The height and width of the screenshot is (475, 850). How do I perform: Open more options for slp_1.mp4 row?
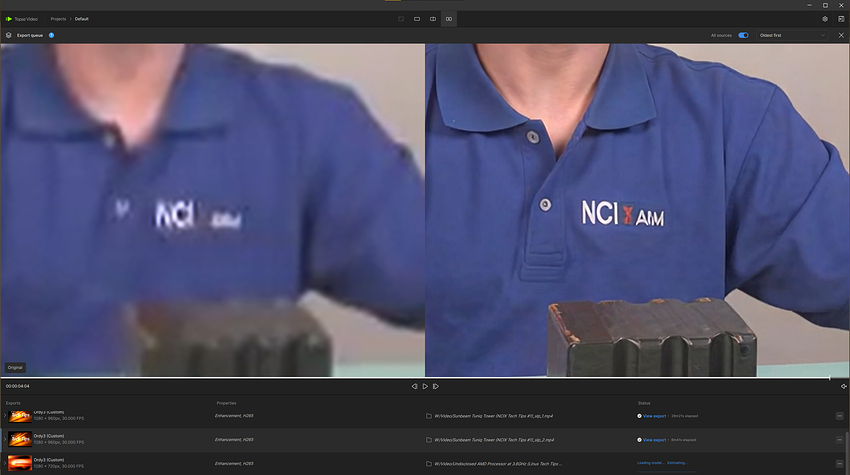[x=839, y=416]
